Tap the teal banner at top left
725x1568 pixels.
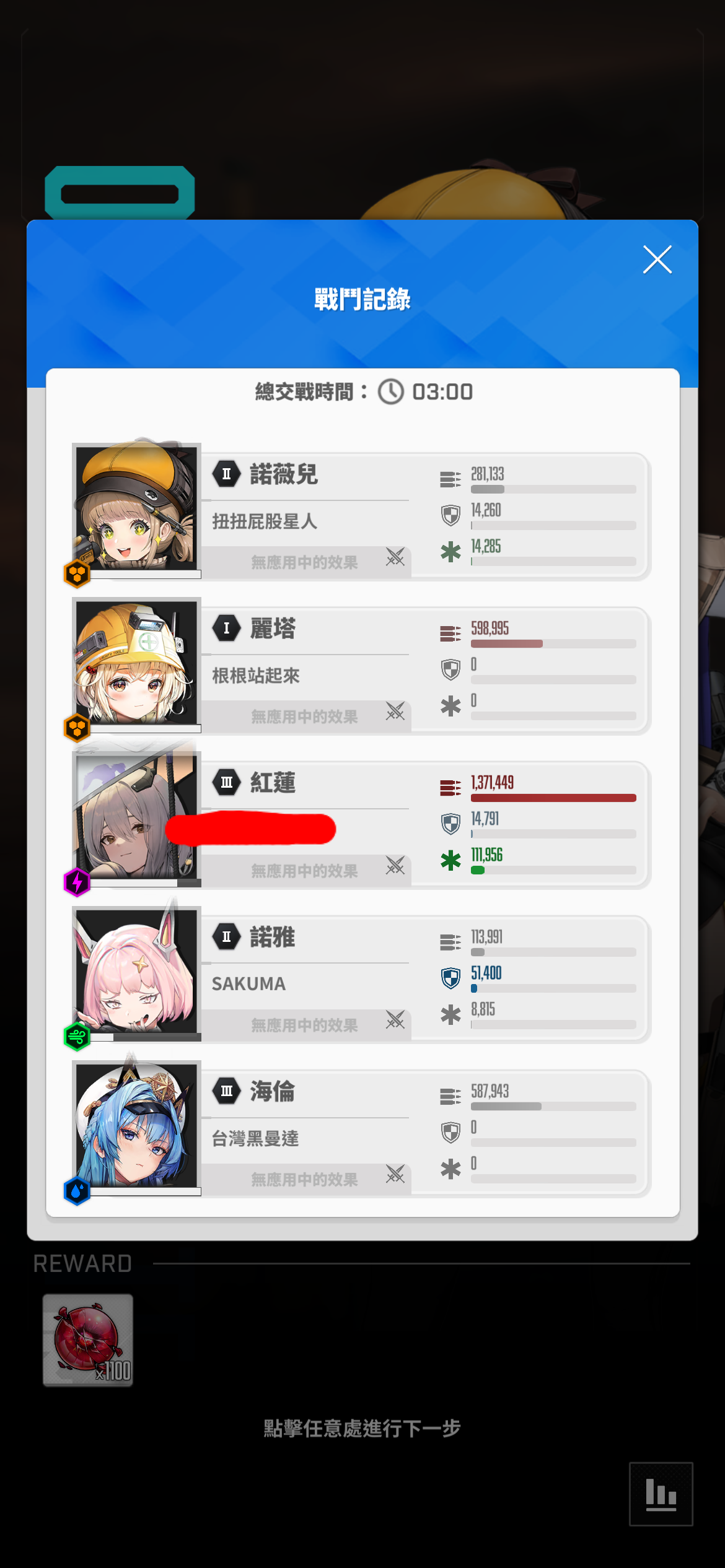(120, 193)
